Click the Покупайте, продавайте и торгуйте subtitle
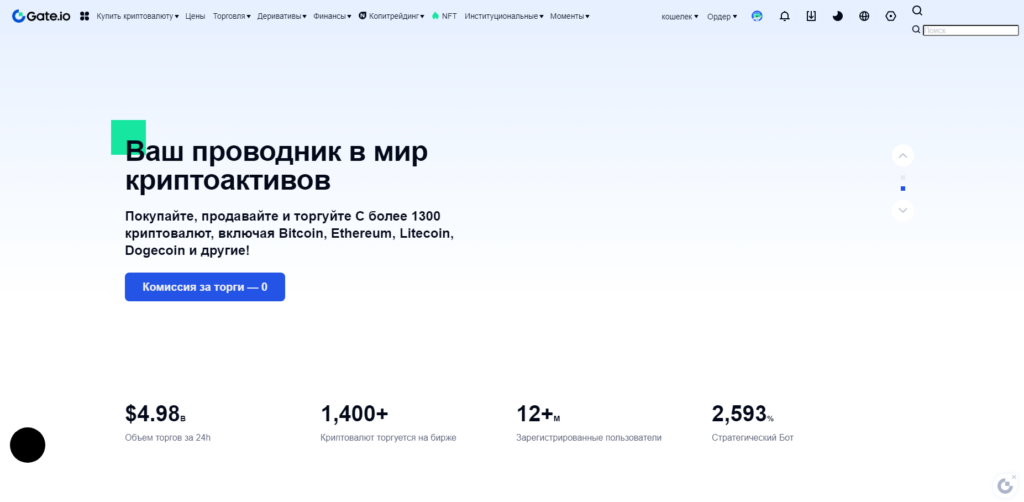Viewport: 1024px width, 502px height. [289, 233]
